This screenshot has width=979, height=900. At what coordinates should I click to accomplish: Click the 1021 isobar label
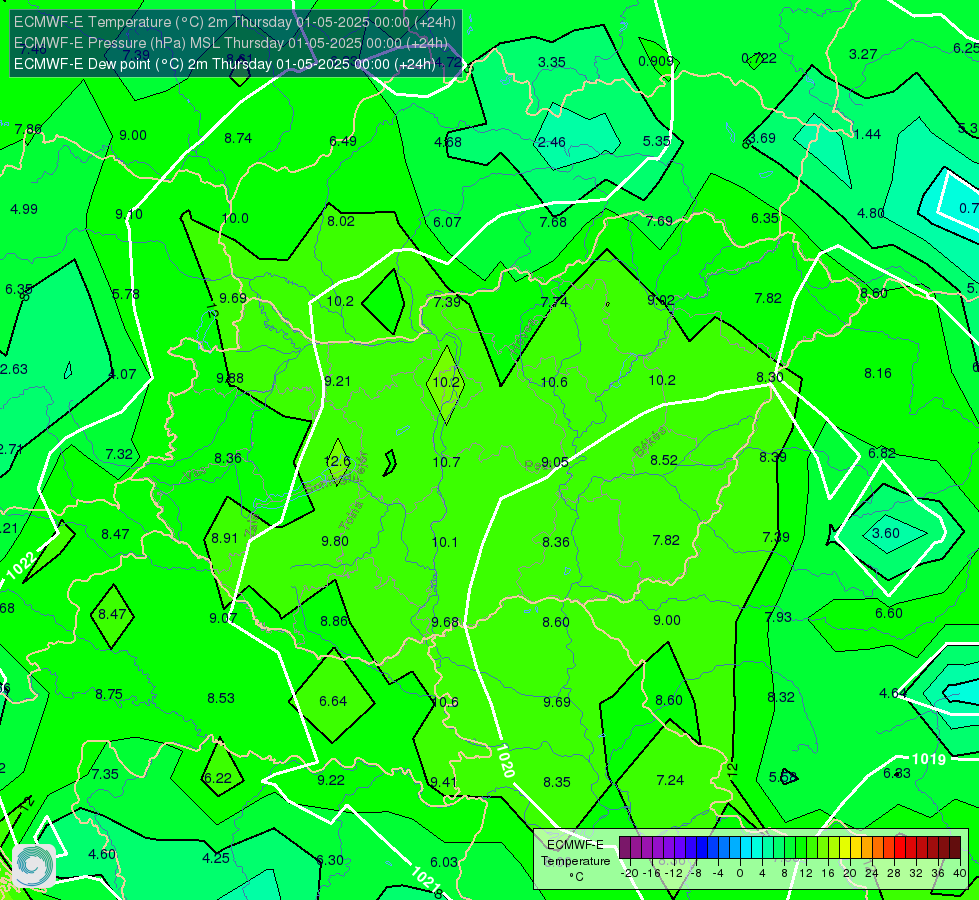(x=426, y=877)
